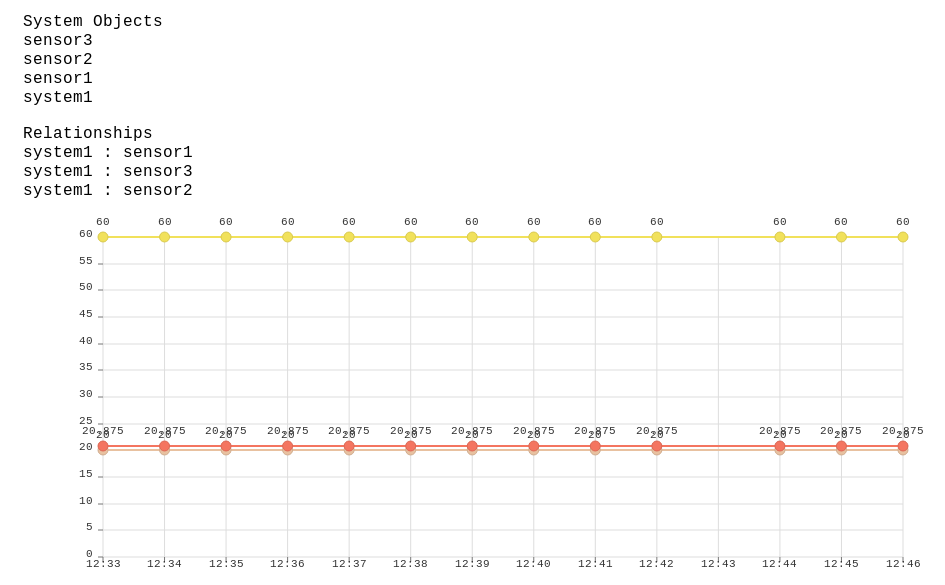Click yellow data point at 12:36
The height and width of the screenshot is (585, 945).
[x=287, y=237]
